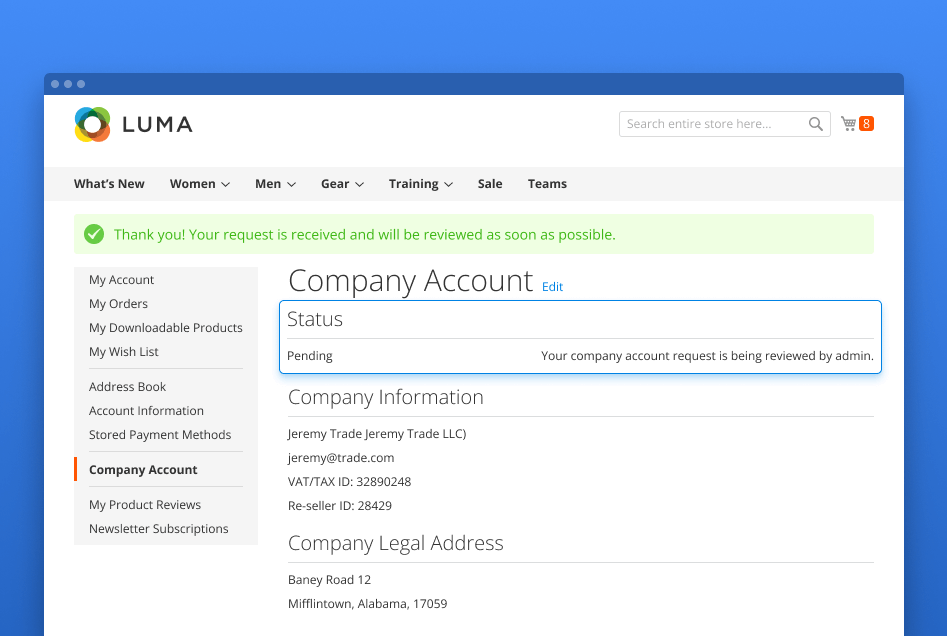Click the orange cart quantity badge
947x636 pixels.
point(867,122)
